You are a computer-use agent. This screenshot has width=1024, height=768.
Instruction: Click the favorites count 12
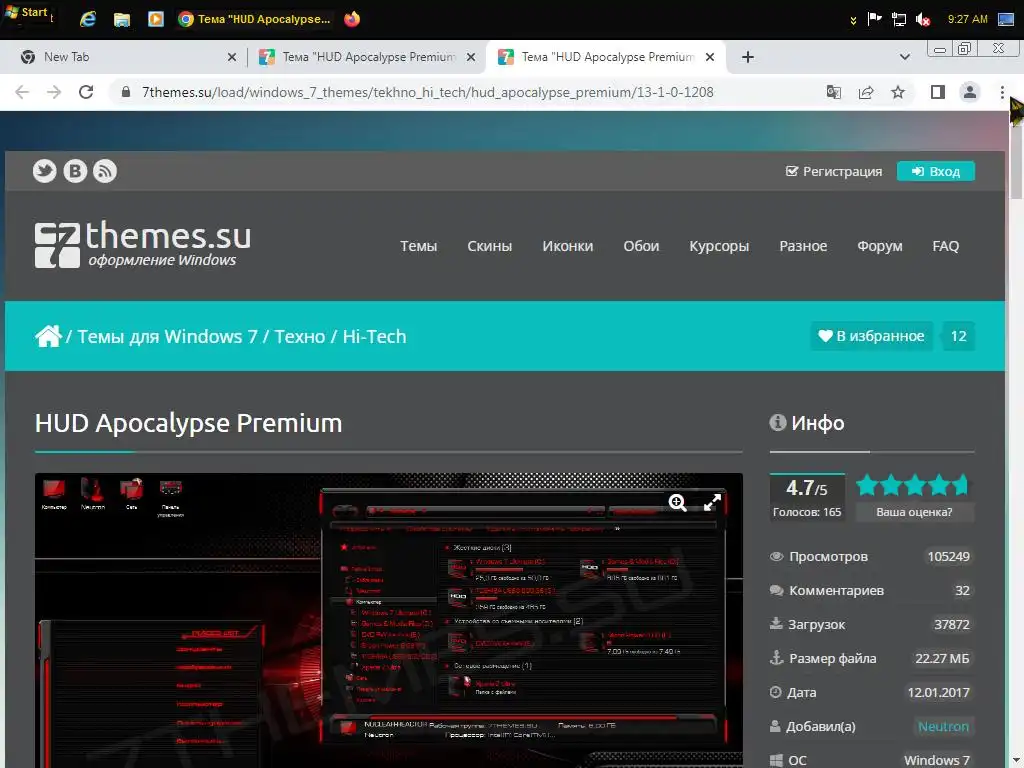[x=958, y=336]
